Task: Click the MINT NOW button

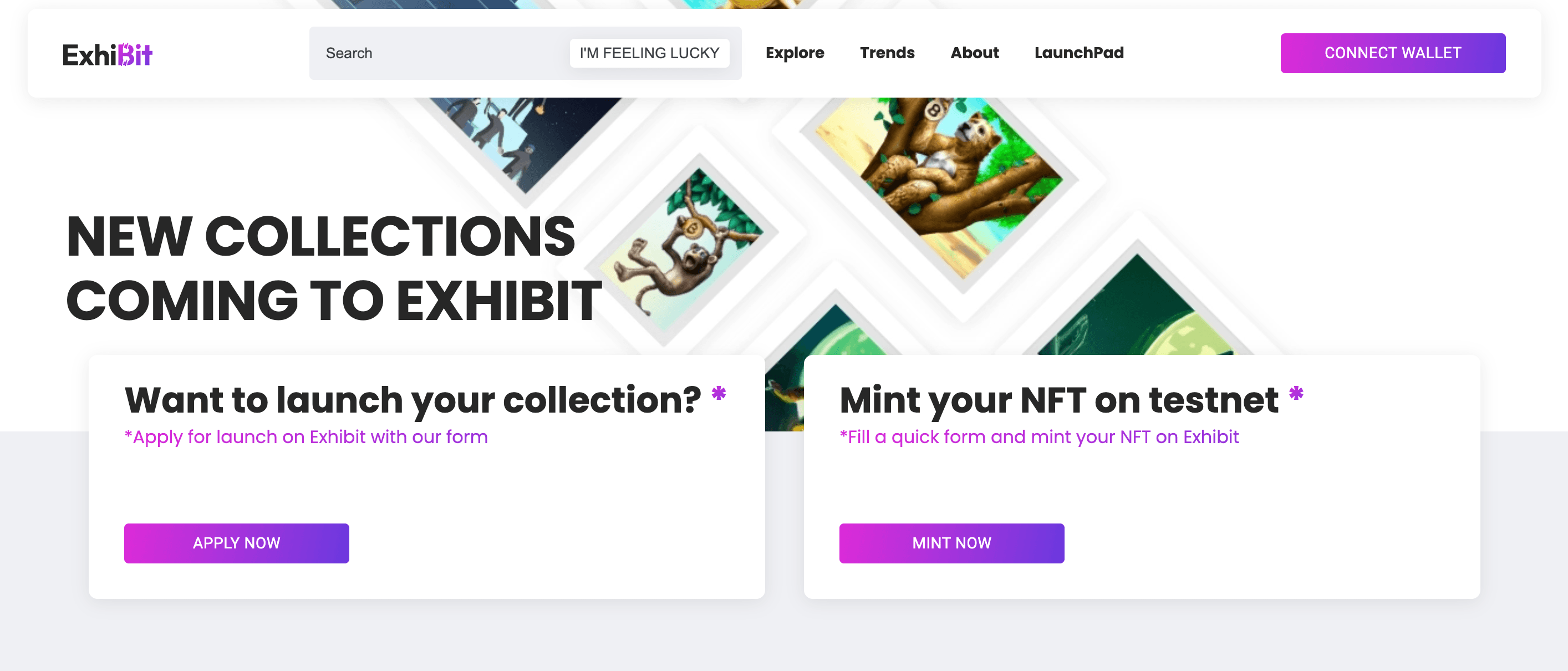Action: point(951,542)
